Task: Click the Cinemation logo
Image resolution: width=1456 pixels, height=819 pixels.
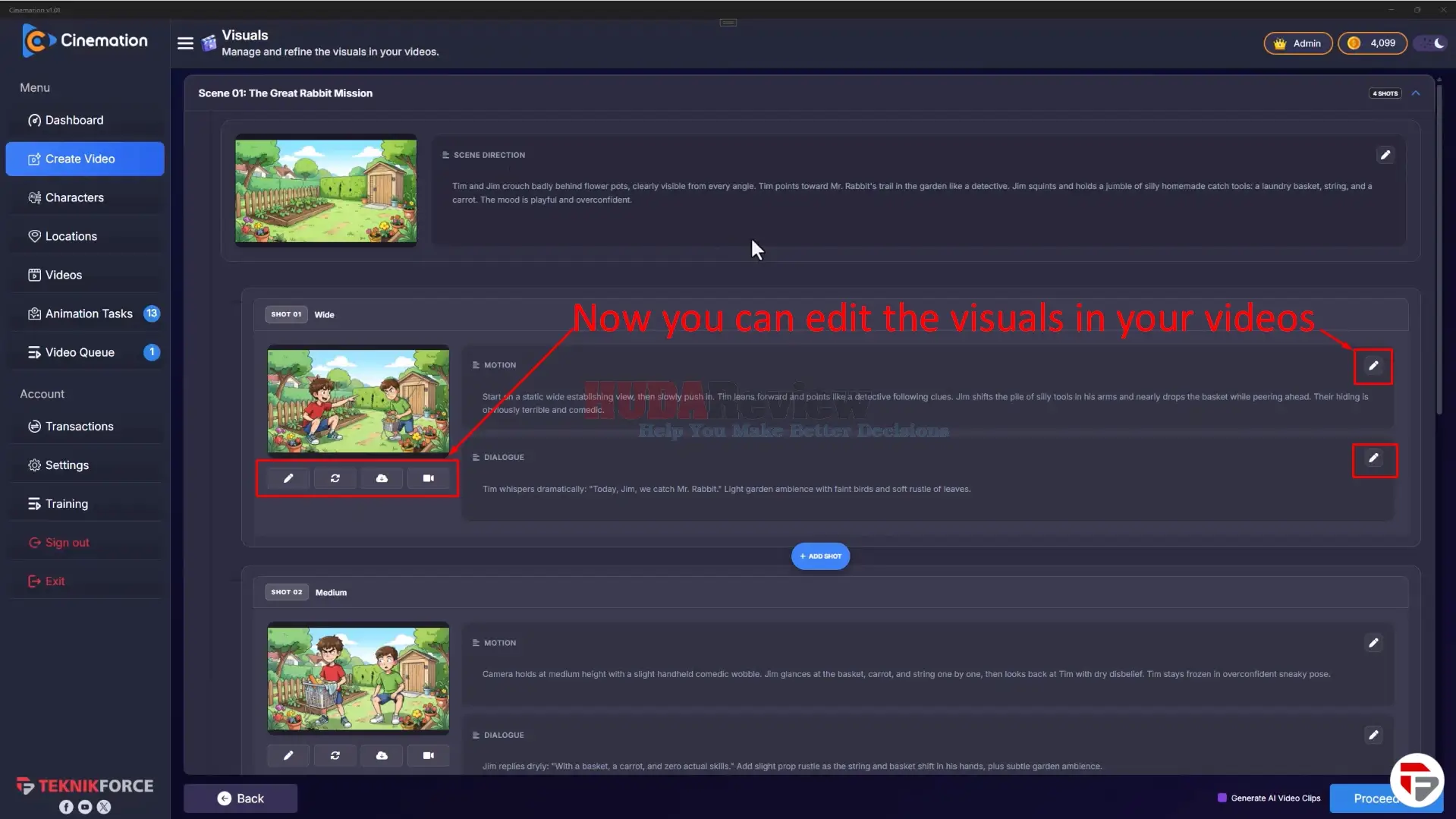Action: [x=85, y=40]
